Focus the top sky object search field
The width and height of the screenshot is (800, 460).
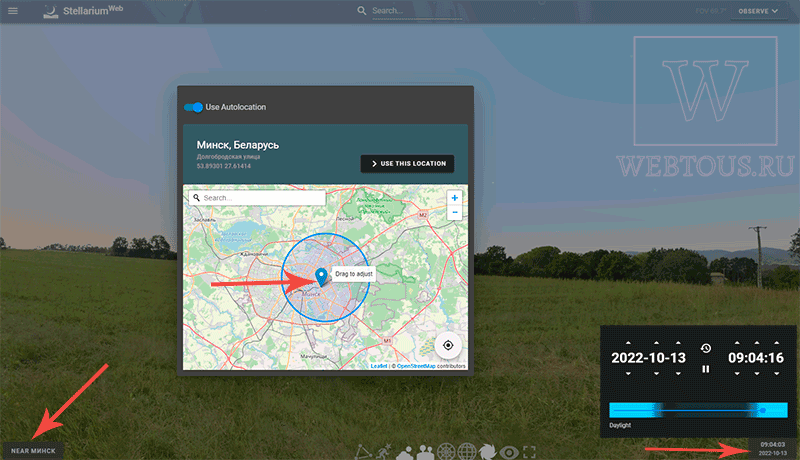tap(417, 11)
